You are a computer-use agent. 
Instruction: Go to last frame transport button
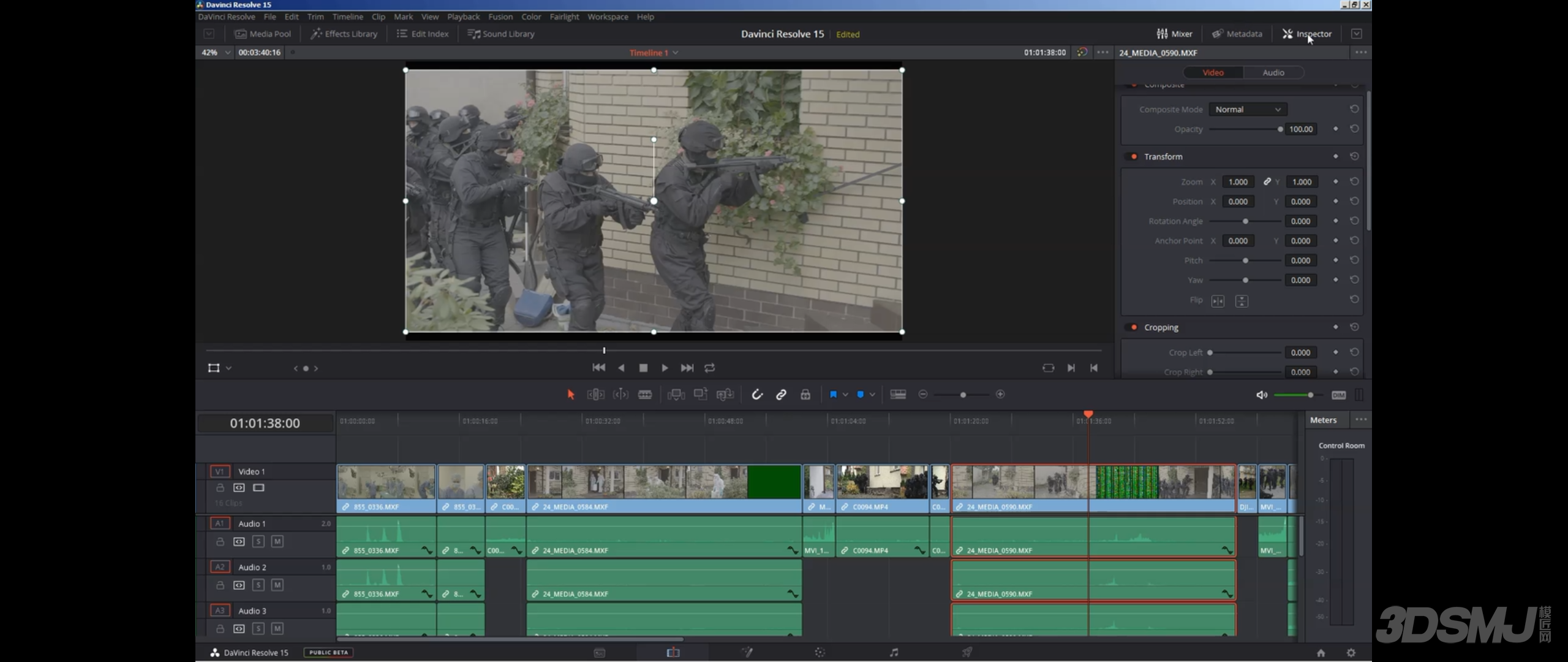point(687,368)
